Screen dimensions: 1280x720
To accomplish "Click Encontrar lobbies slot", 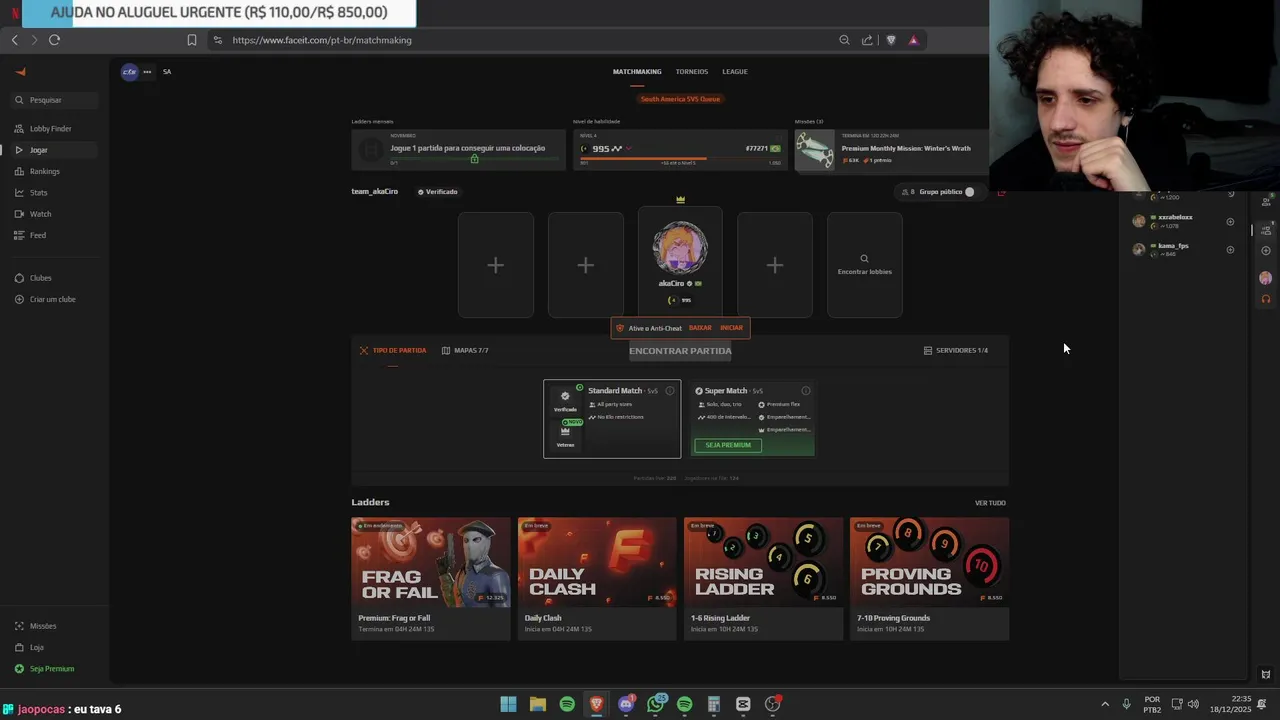I will click(865, 265).
